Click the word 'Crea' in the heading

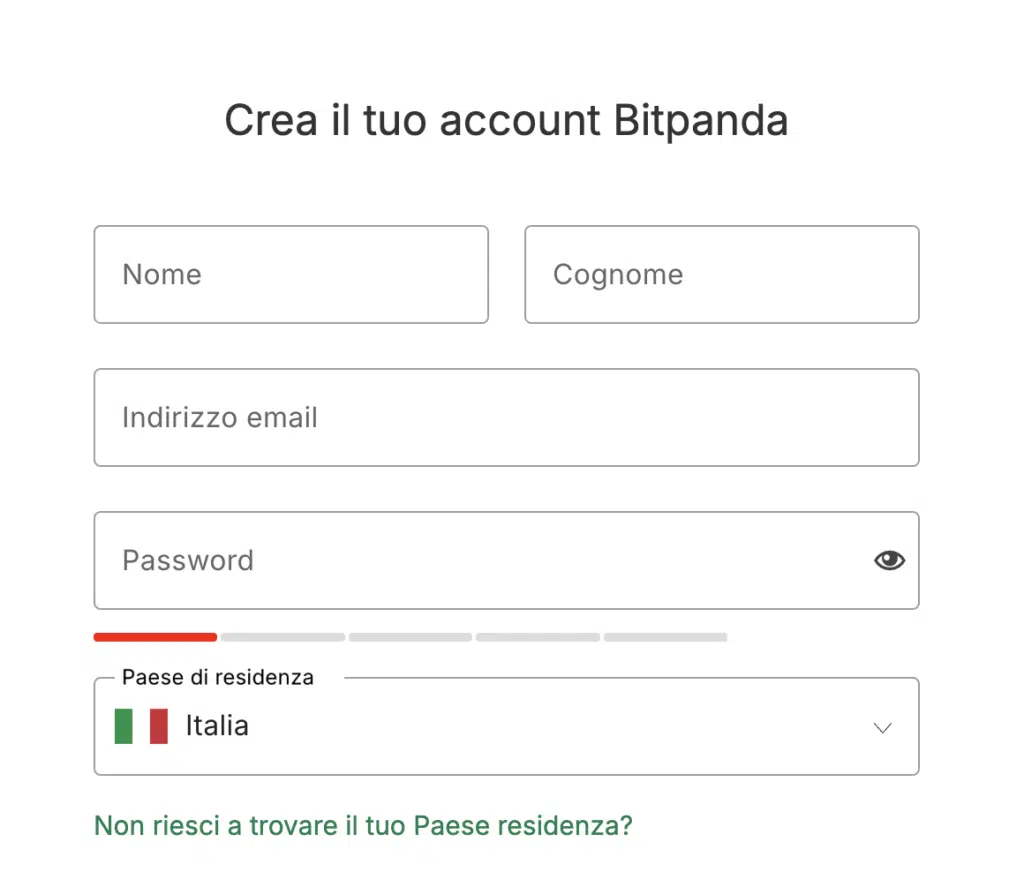tap(262, 121)
